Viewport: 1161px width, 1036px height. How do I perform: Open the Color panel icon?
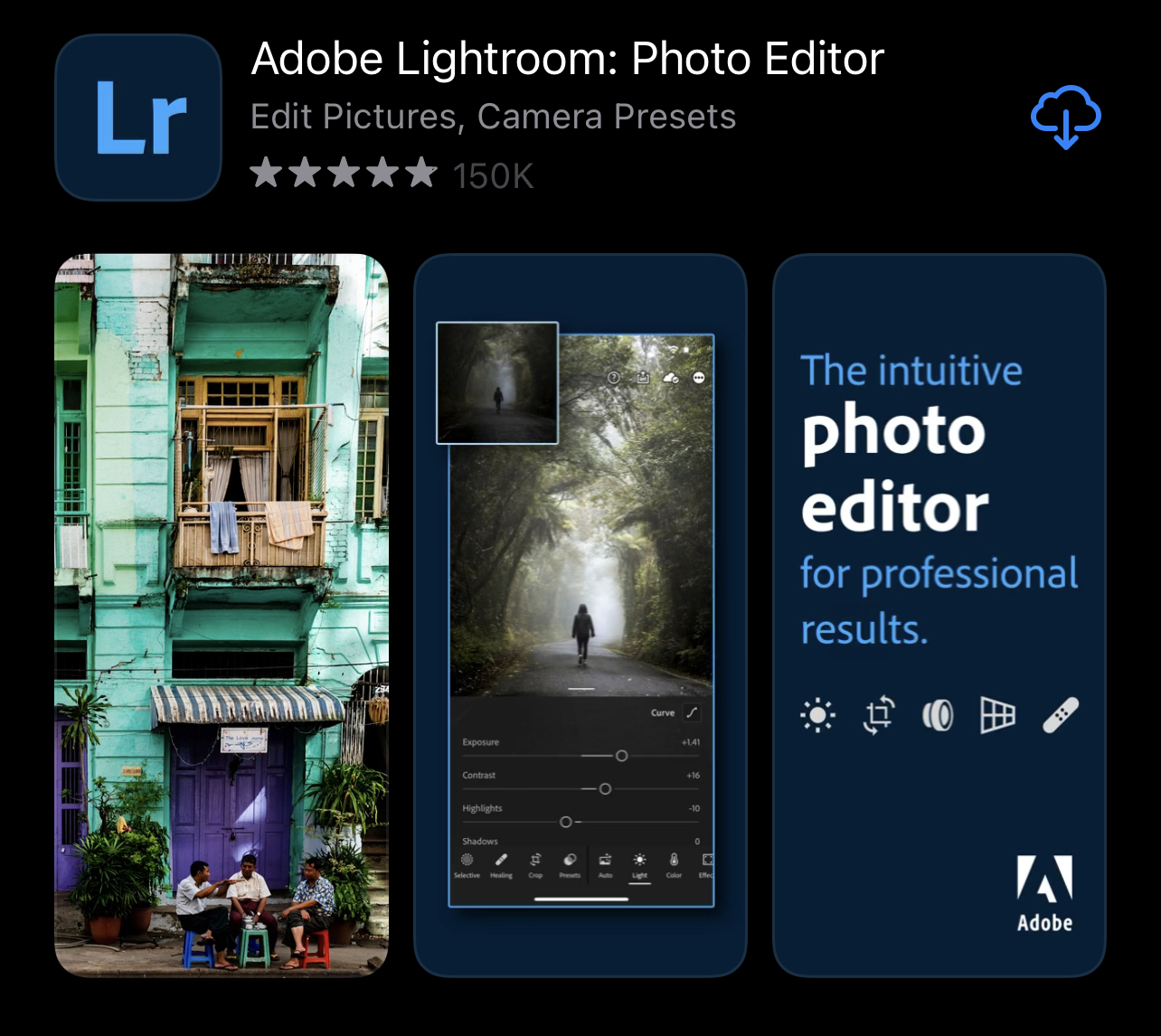(674, 864)
